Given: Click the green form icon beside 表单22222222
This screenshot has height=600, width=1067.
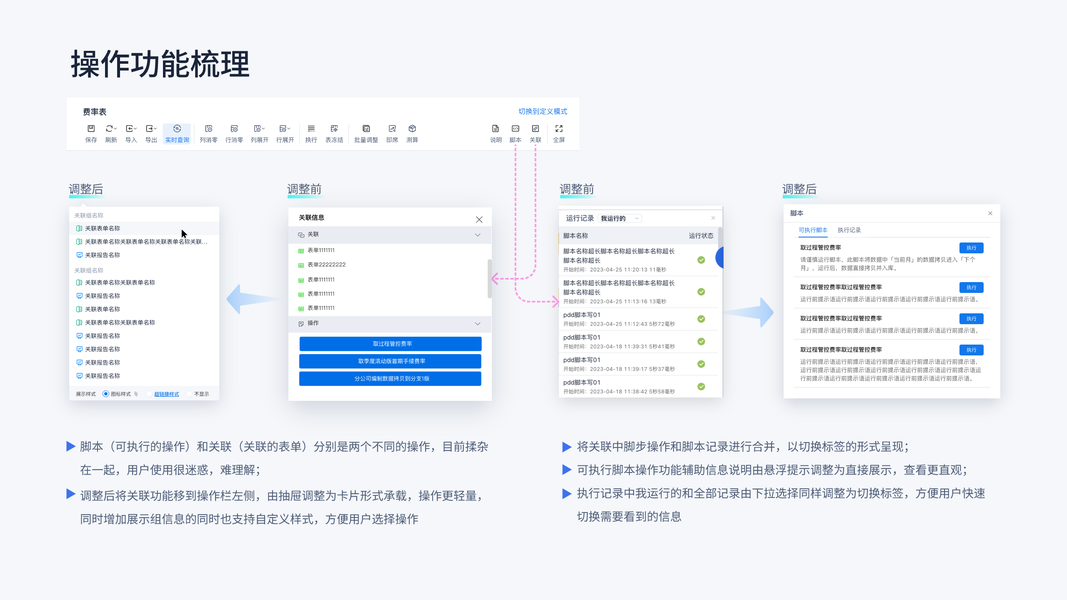Looking at the screenshot, I should 301,265.
